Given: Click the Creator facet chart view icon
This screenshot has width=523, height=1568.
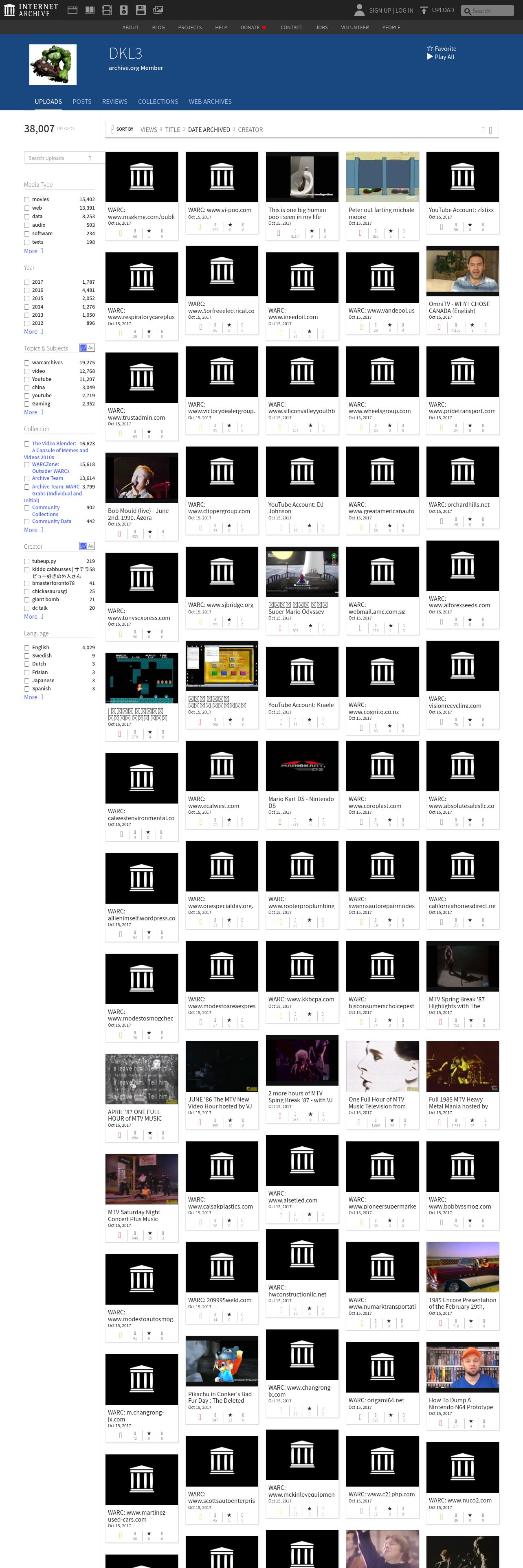Looking at the screenshot, I should coord(83,546).
